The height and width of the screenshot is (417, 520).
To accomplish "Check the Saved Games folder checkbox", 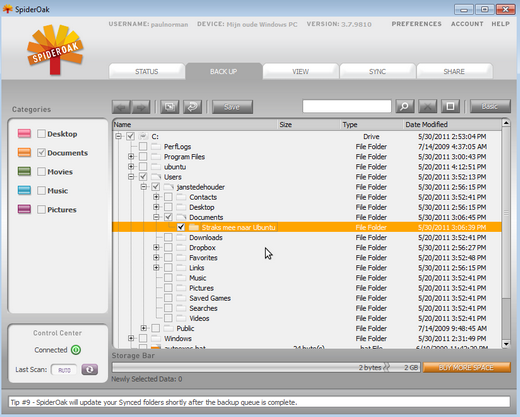I will coord(168,298).
